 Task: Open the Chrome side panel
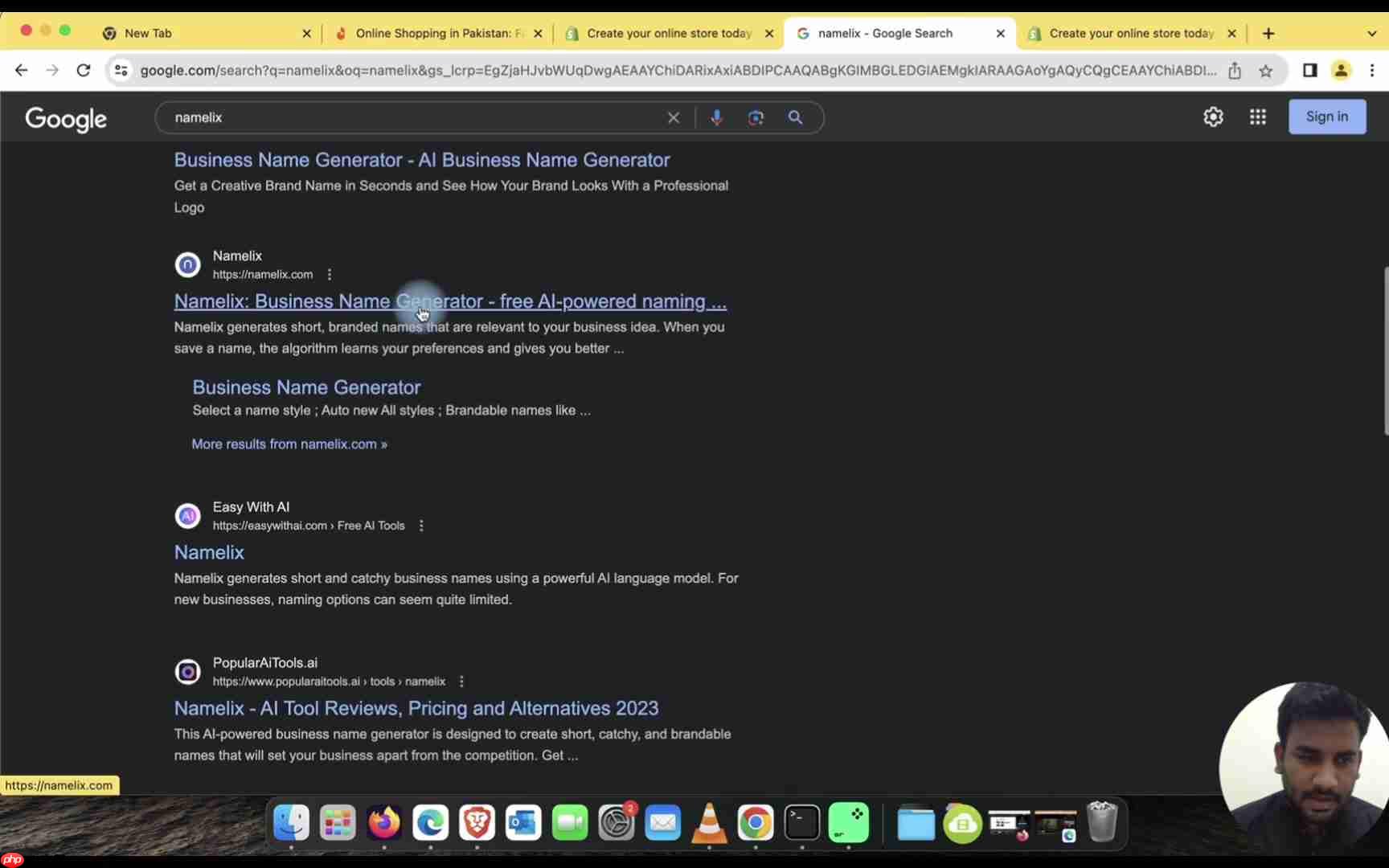tap(1310, 71)
